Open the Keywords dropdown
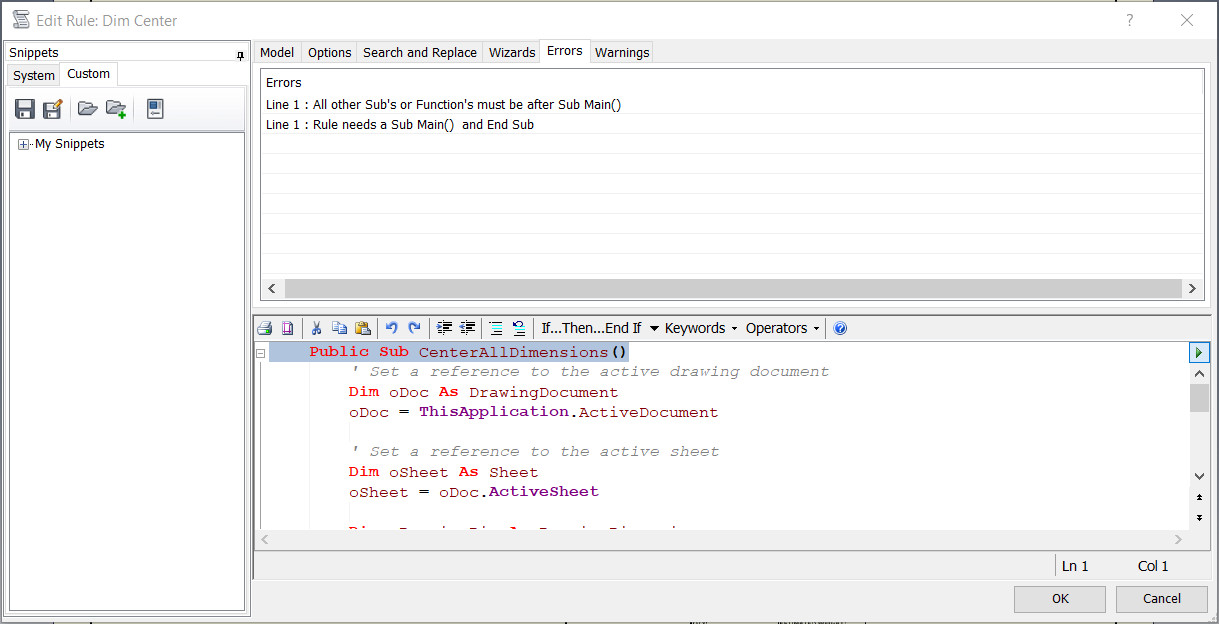1219x624 pixels. click(x=699, y=328)
